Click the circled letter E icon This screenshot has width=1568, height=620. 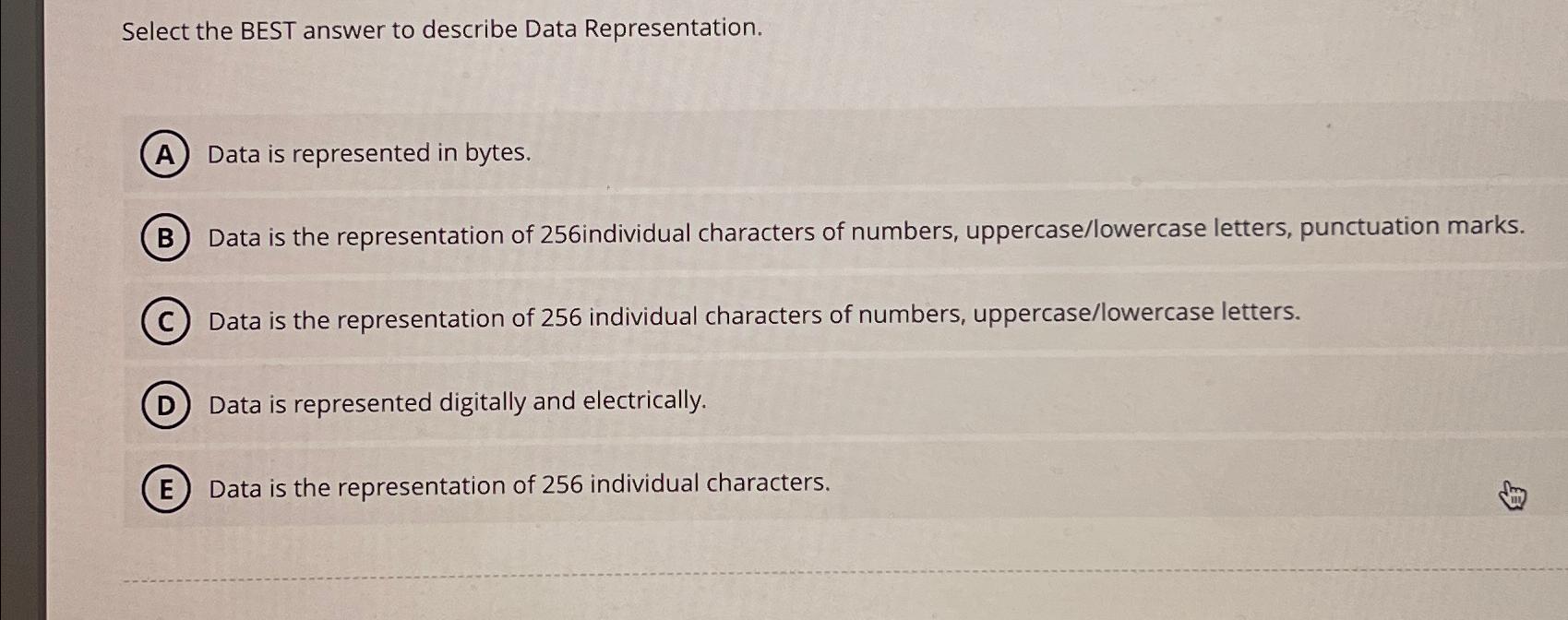coord(166,490)
